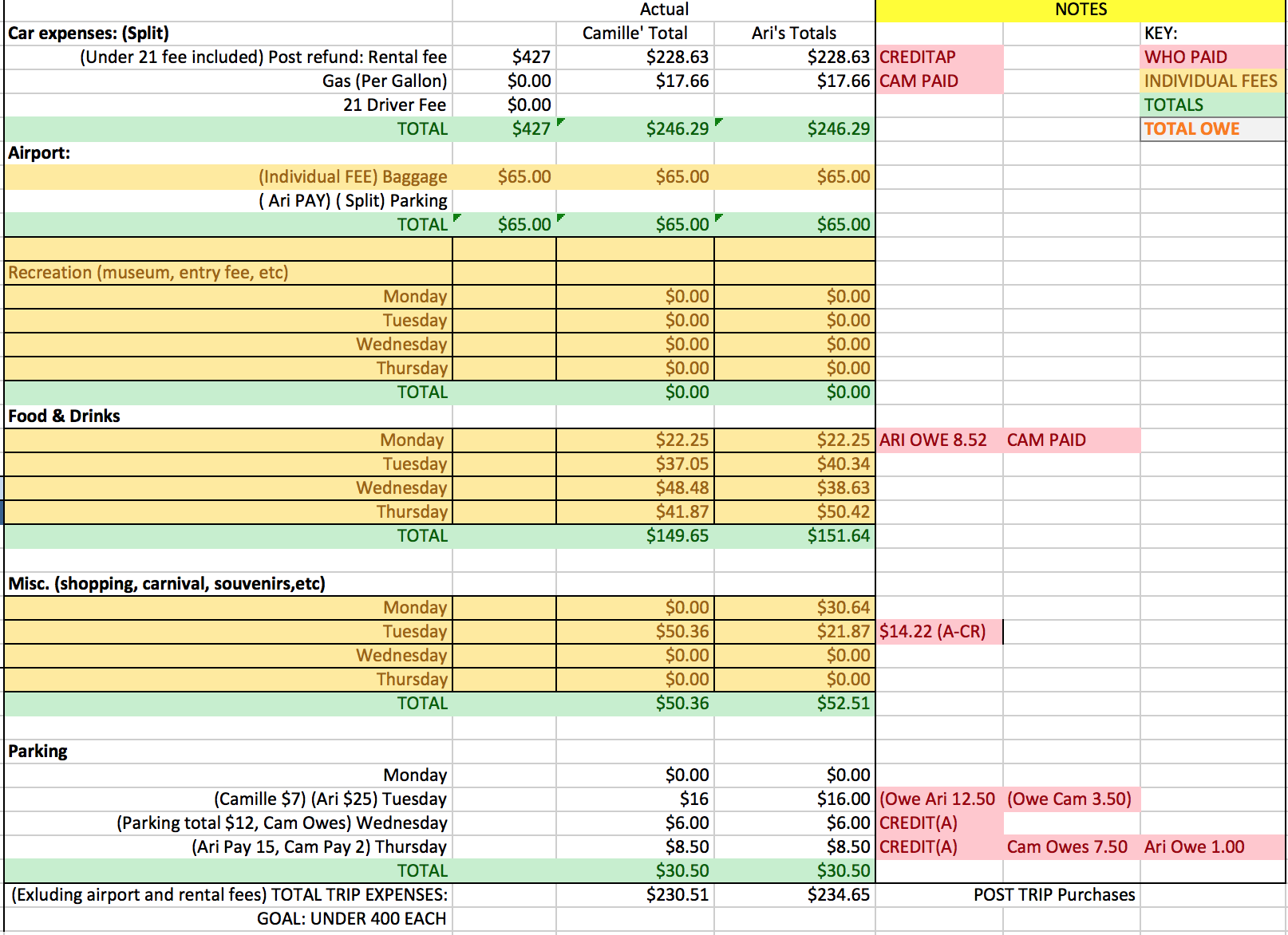The height and width of the screenshot is (935, 1288).
Task: Select Ari's Monday misc cell $30.64
Action: click(795, 608)
